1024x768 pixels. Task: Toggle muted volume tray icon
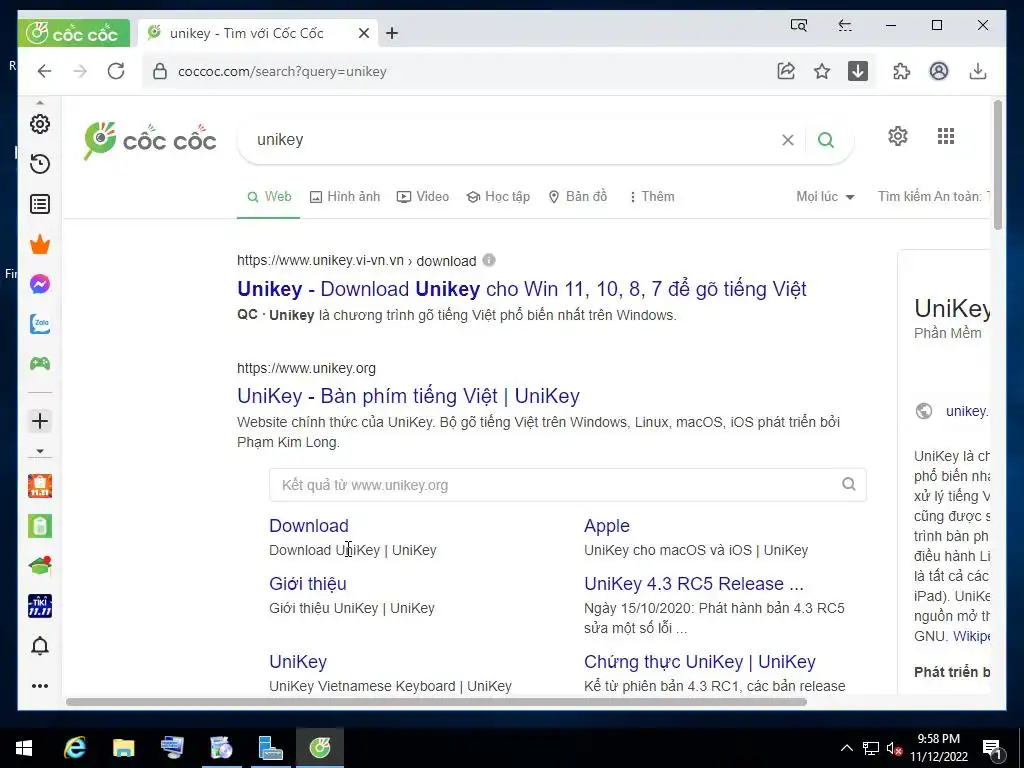tap(895, 749)
